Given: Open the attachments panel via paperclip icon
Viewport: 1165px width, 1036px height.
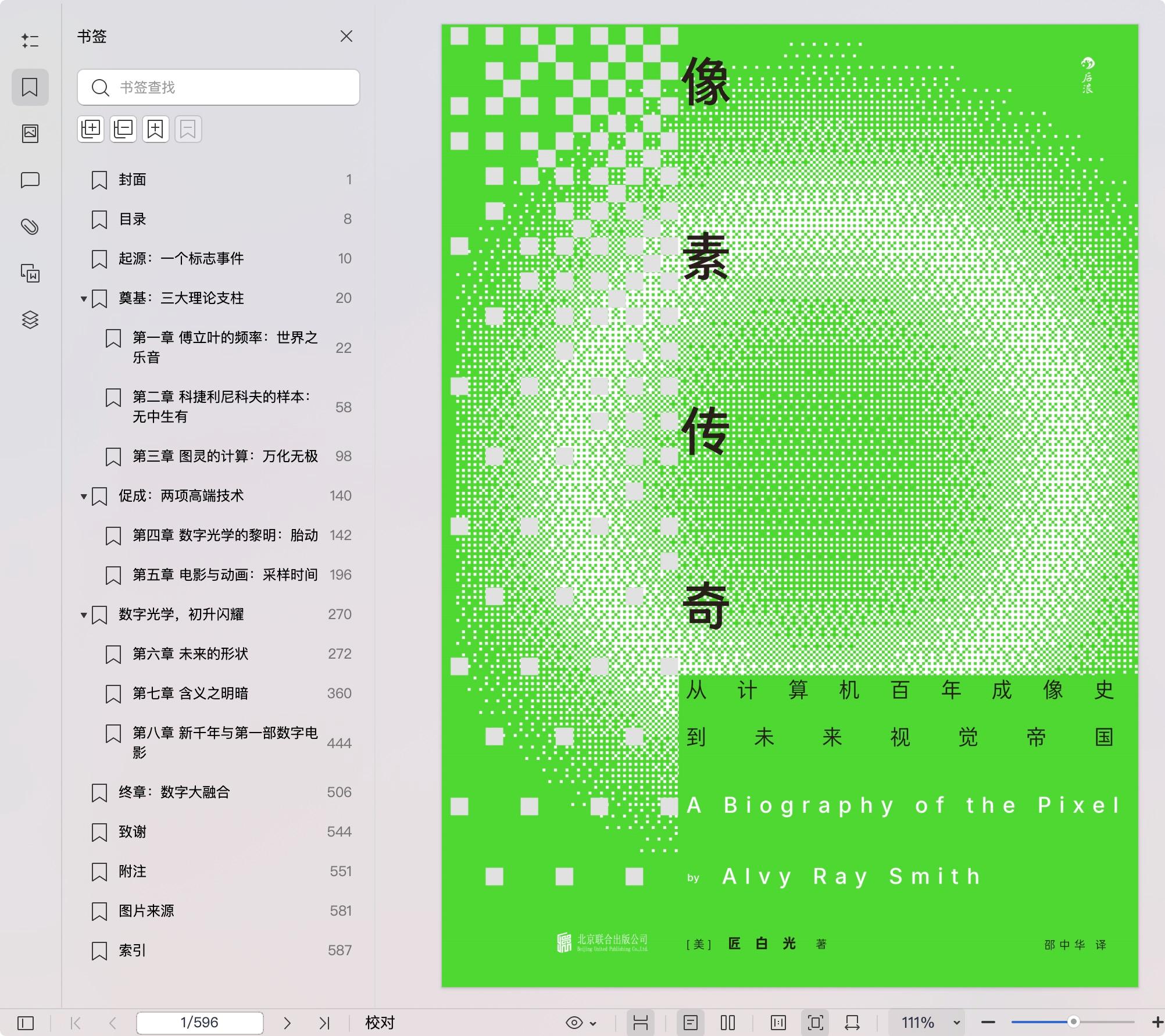Looking at the screenshot, I should 30,227.
